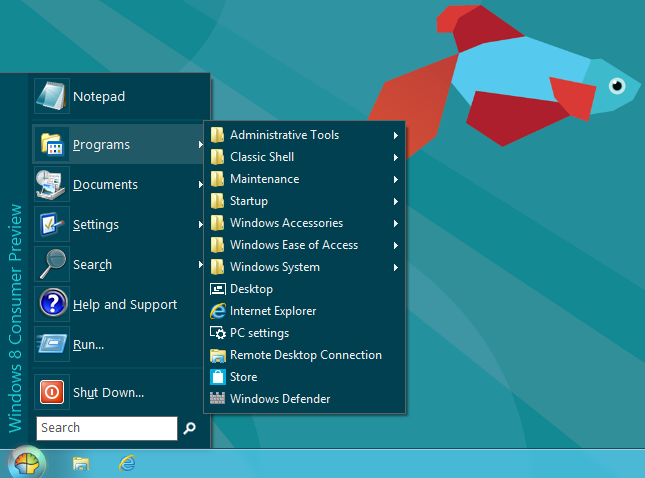Click the Classic Shell start button orb

(x=27, y=464)
